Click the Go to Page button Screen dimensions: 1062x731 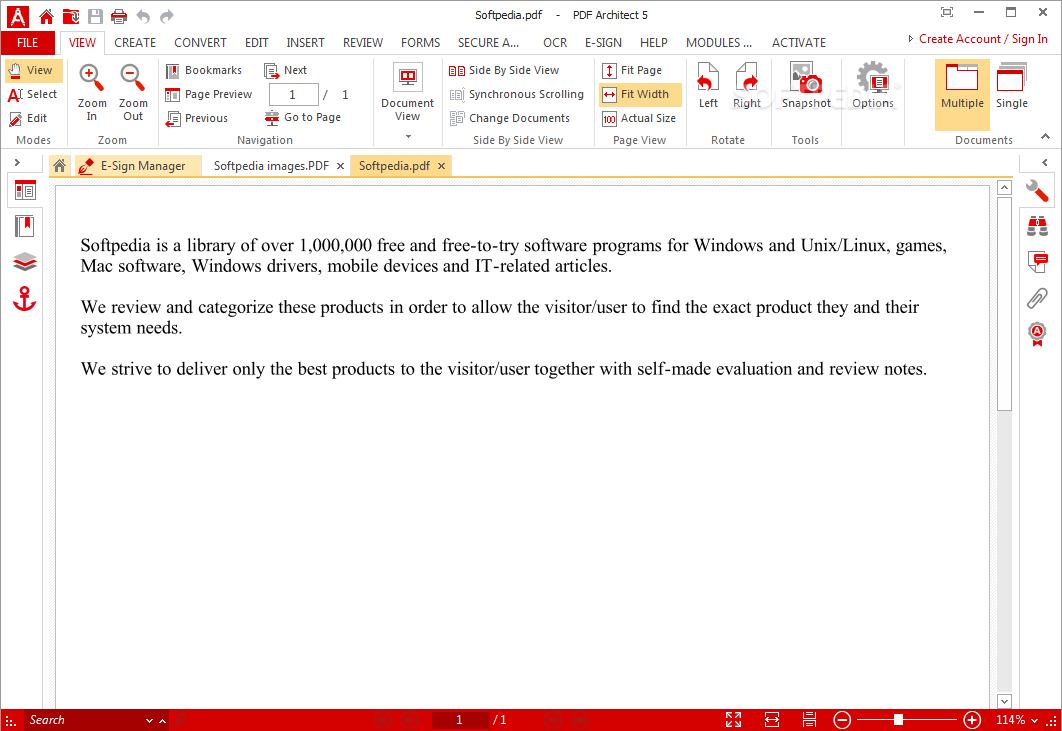(x=303, y=118)
